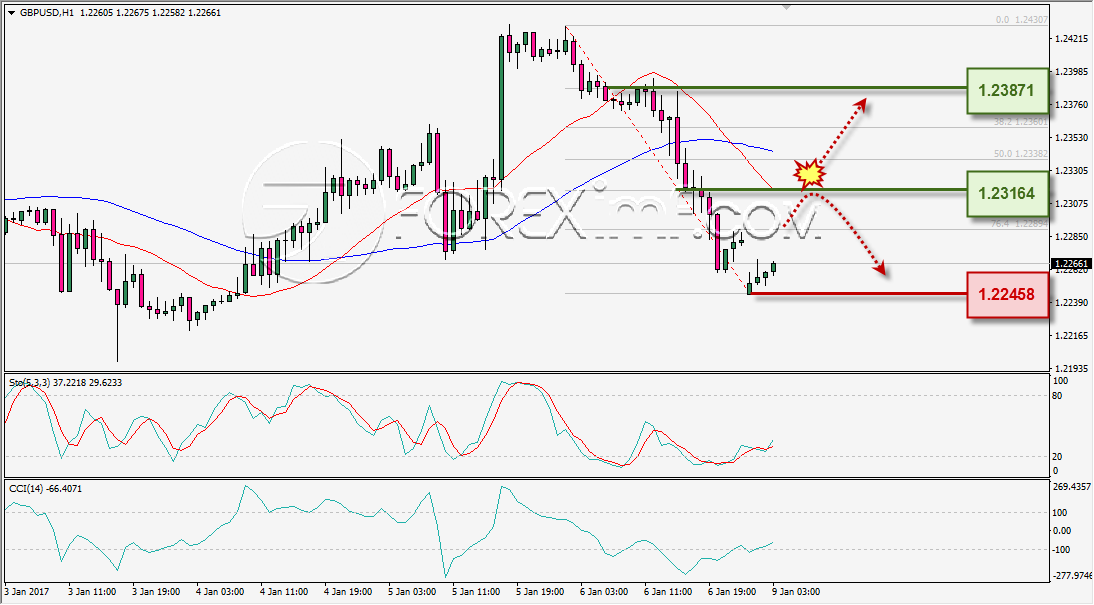1094x605 pixels.
Task: Click the 1.22165 price axis label
Action: click(x=1073, y=336)
